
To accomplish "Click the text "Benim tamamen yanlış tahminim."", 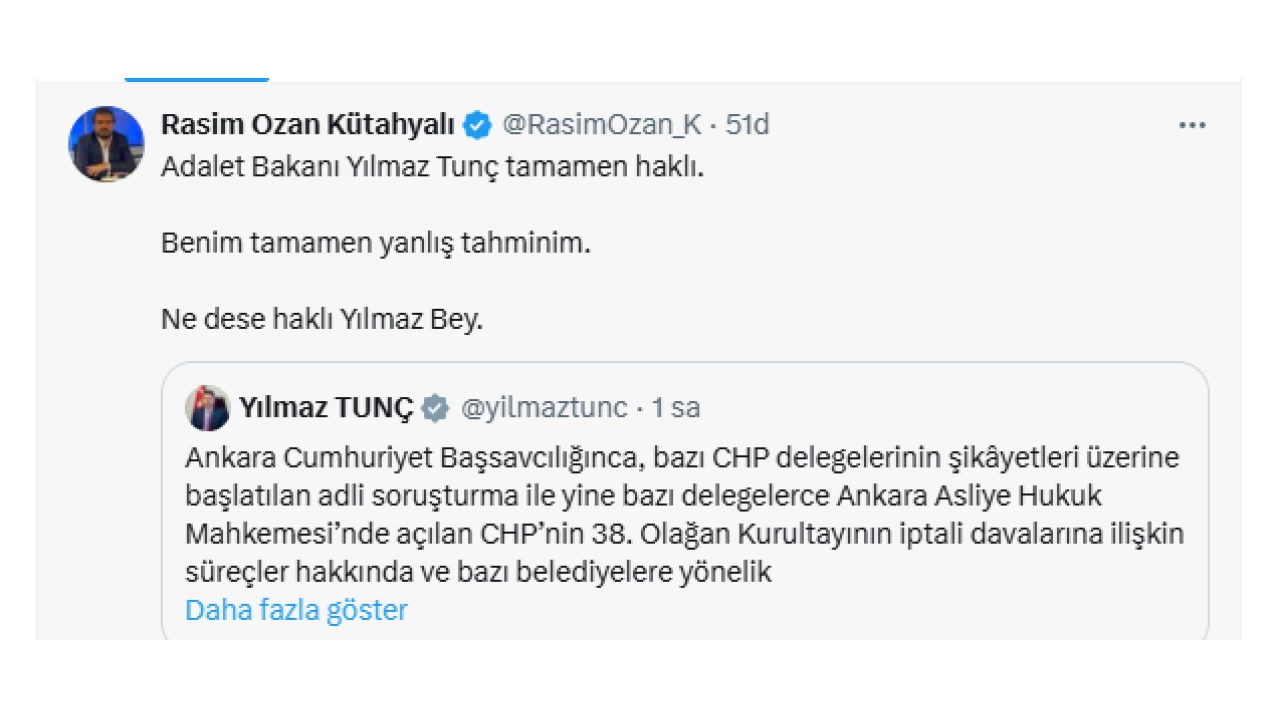I will 376,243.
